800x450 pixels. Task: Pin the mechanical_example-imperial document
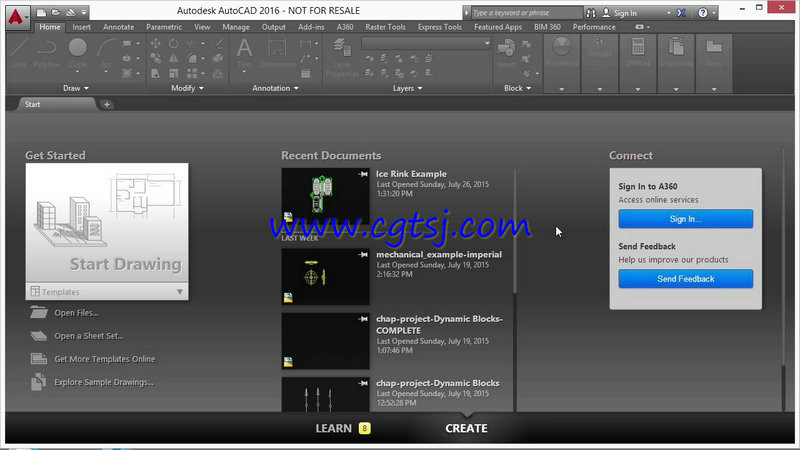363,255
